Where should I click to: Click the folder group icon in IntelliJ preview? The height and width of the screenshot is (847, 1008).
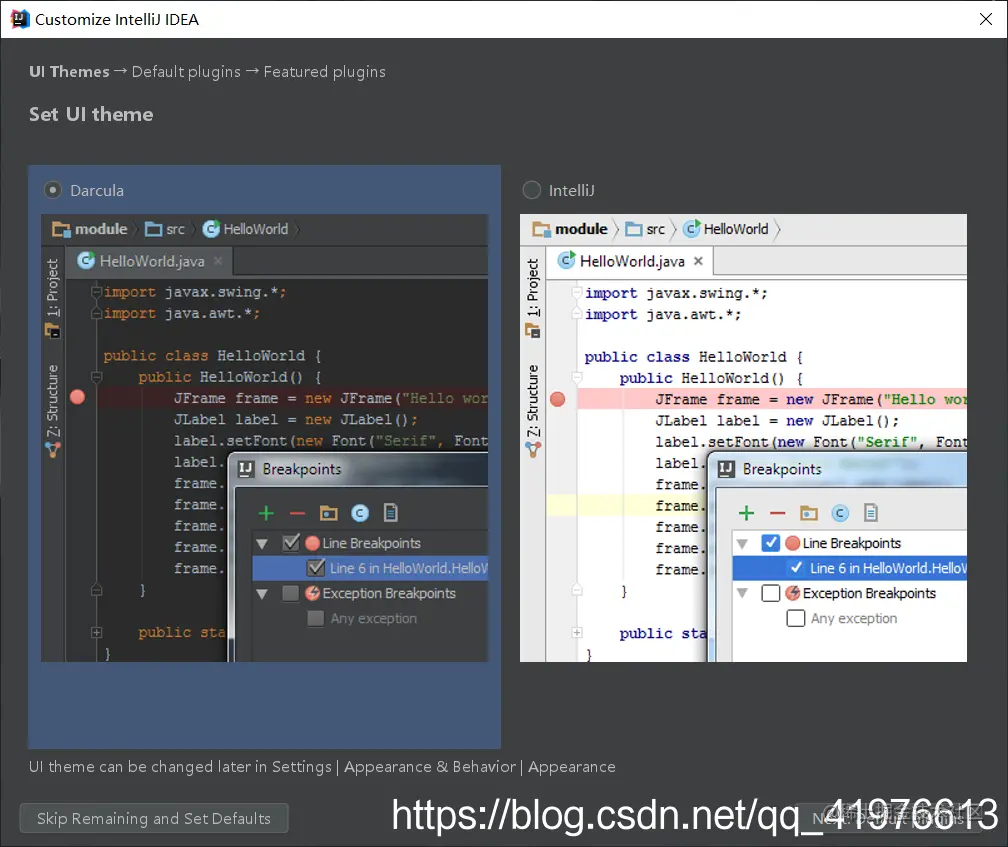click(x=809, y=513)
